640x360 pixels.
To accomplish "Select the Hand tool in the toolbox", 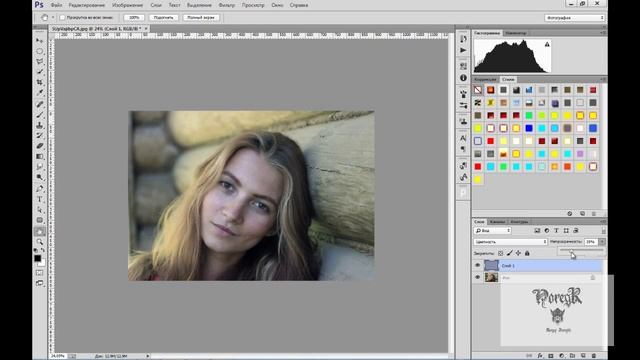I will coord(40,231).
